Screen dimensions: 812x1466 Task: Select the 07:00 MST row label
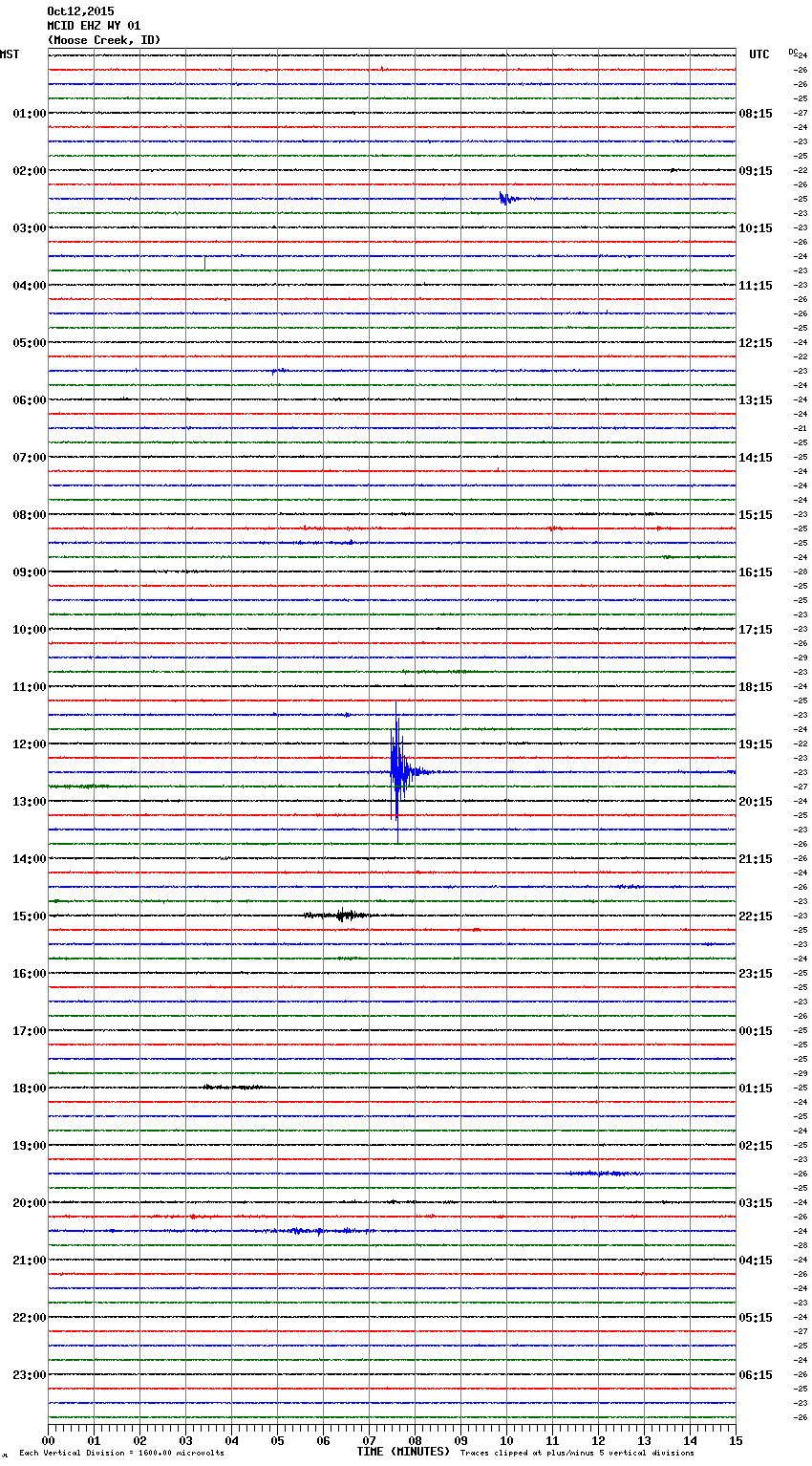click(x=29, y=457)
